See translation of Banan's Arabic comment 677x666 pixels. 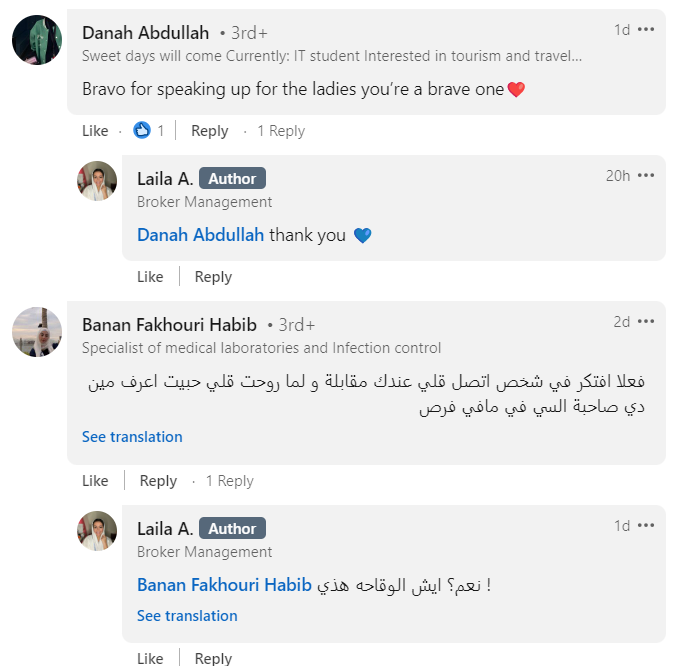132,437
